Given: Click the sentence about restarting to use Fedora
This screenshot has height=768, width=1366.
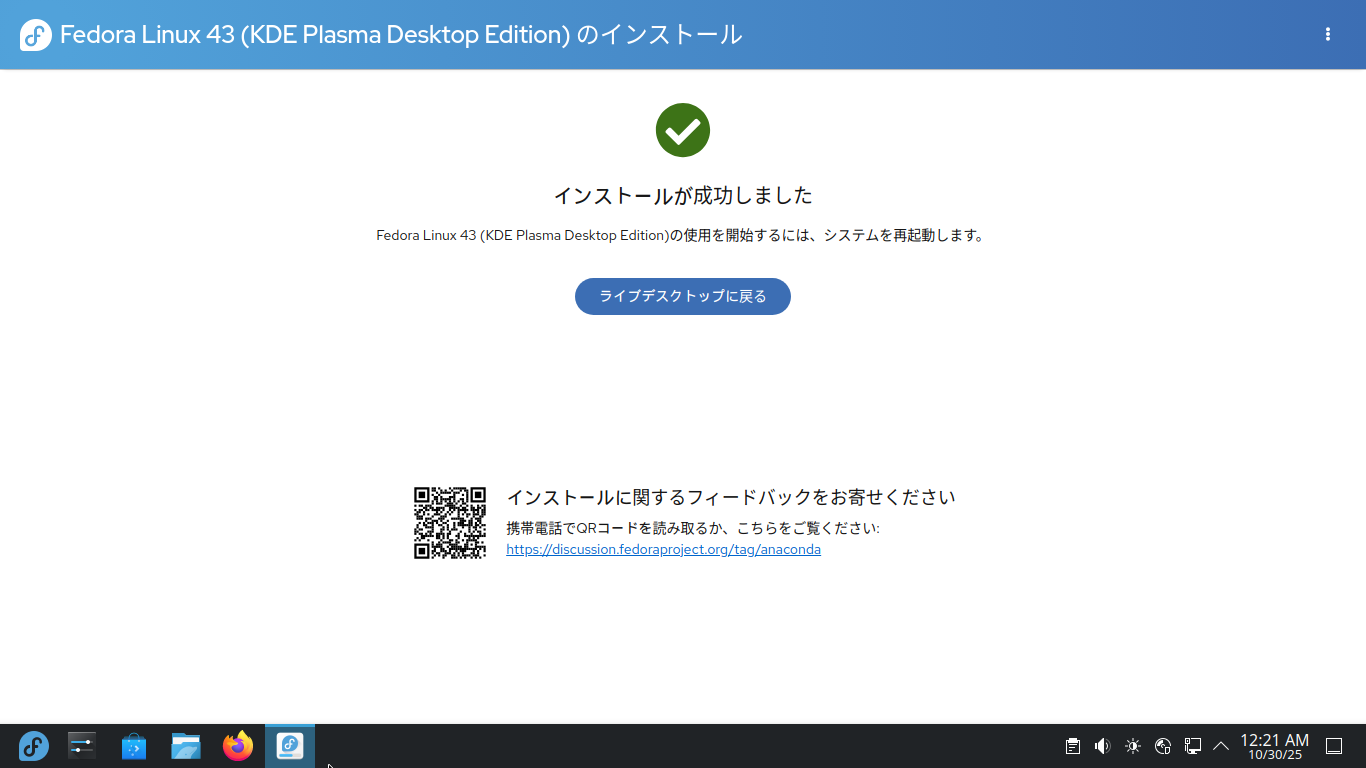Looking at the screenshot, I should click(681, 236).
